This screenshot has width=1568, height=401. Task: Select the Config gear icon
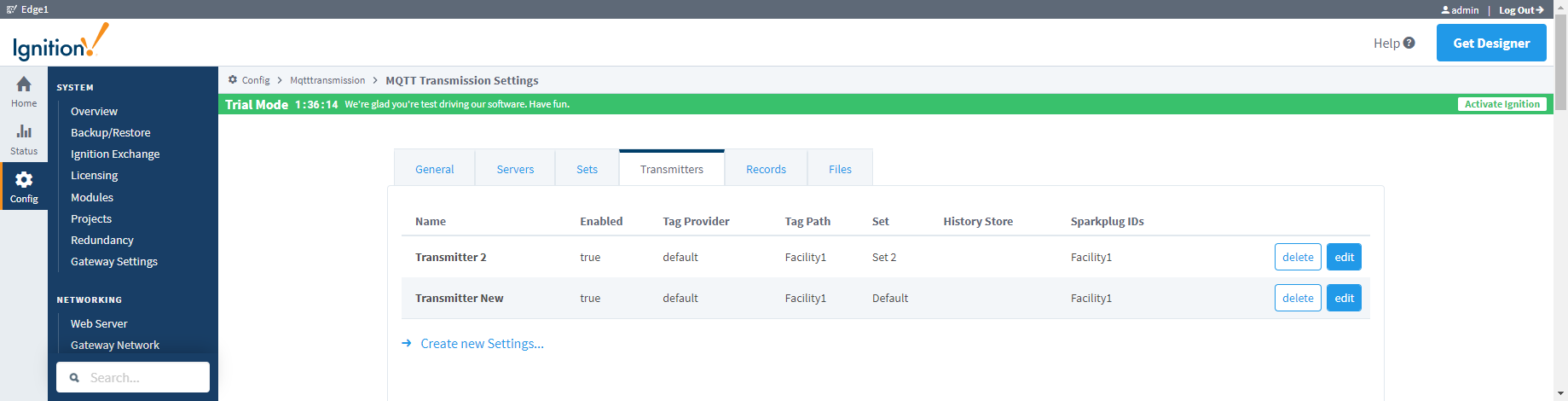tap(24, 179)
